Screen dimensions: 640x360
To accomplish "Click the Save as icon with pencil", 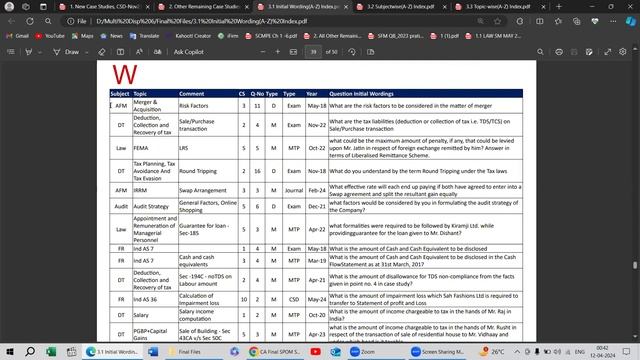I will coord(589,52).
